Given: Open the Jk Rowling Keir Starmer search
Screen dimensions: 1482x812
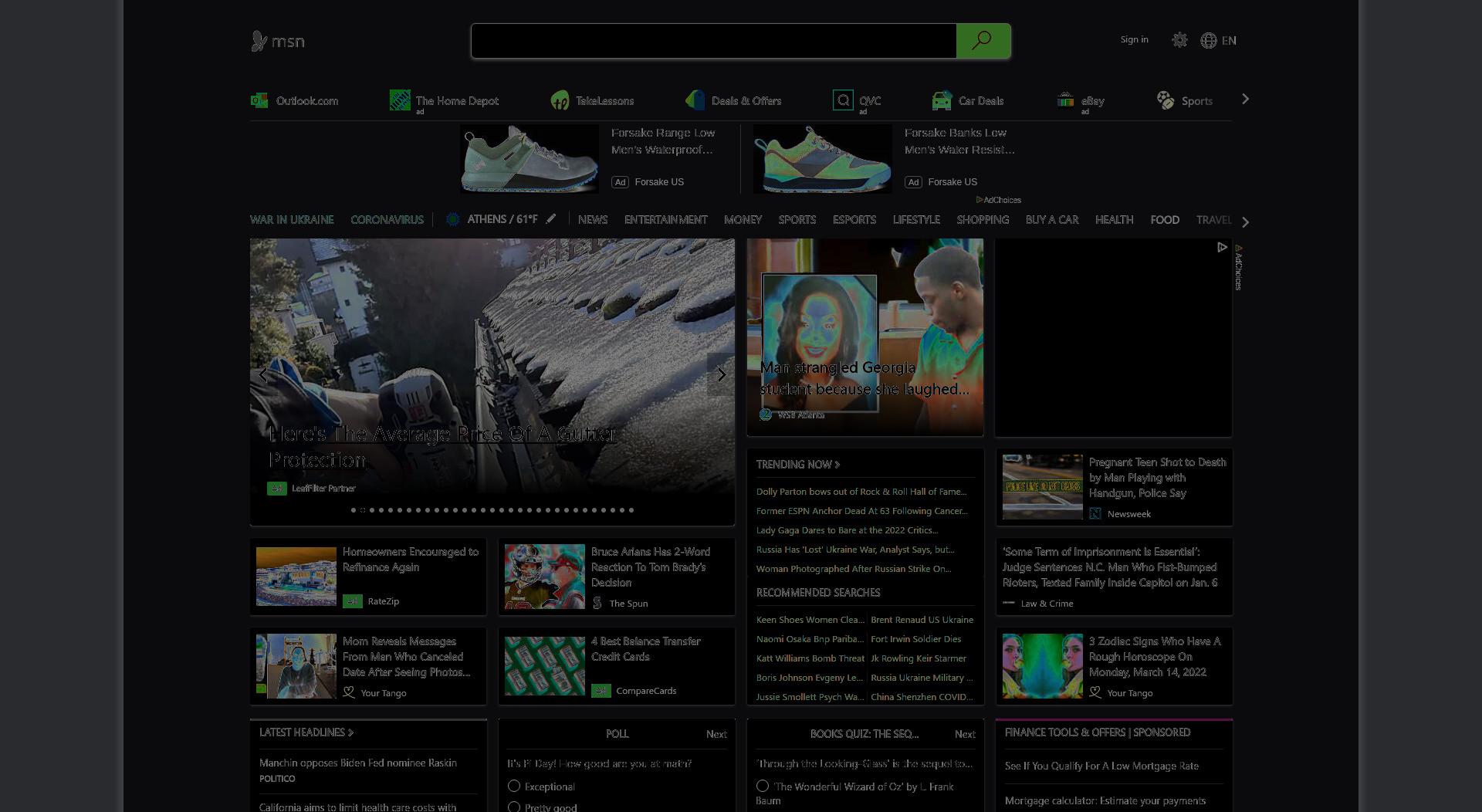Looking at the screenshot, I should pos(919,658).
